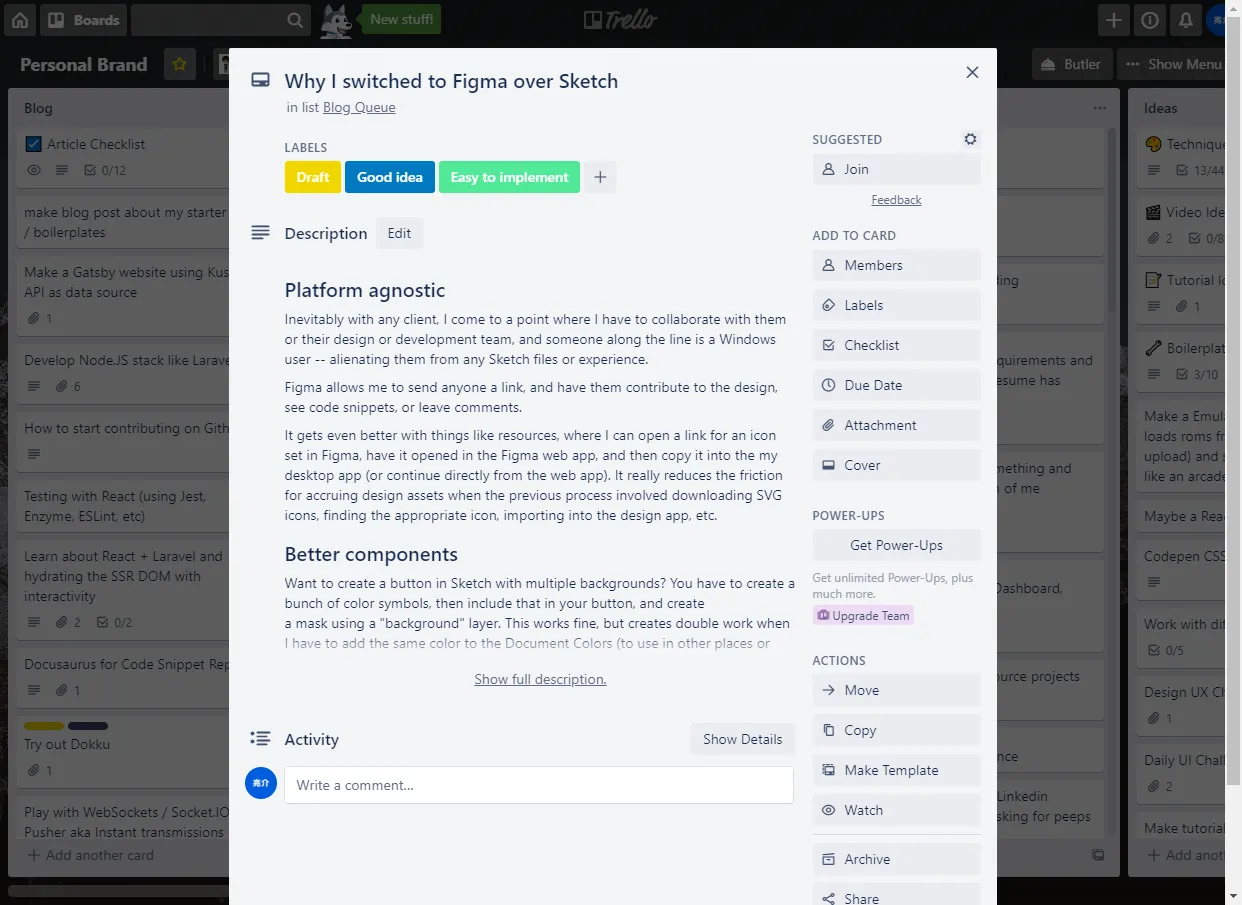Screen dimensions: 1242x905
Task: Open the Blog Queue list link
Action: (x=359, y=107)
